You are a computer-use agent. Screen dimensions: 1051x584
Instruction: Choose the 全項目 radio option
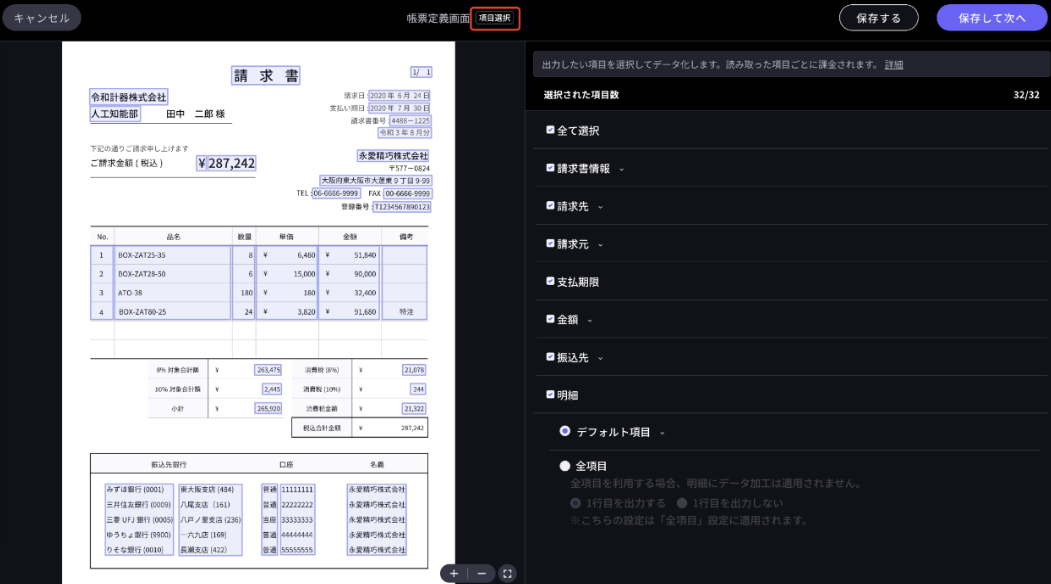[565, 466]
